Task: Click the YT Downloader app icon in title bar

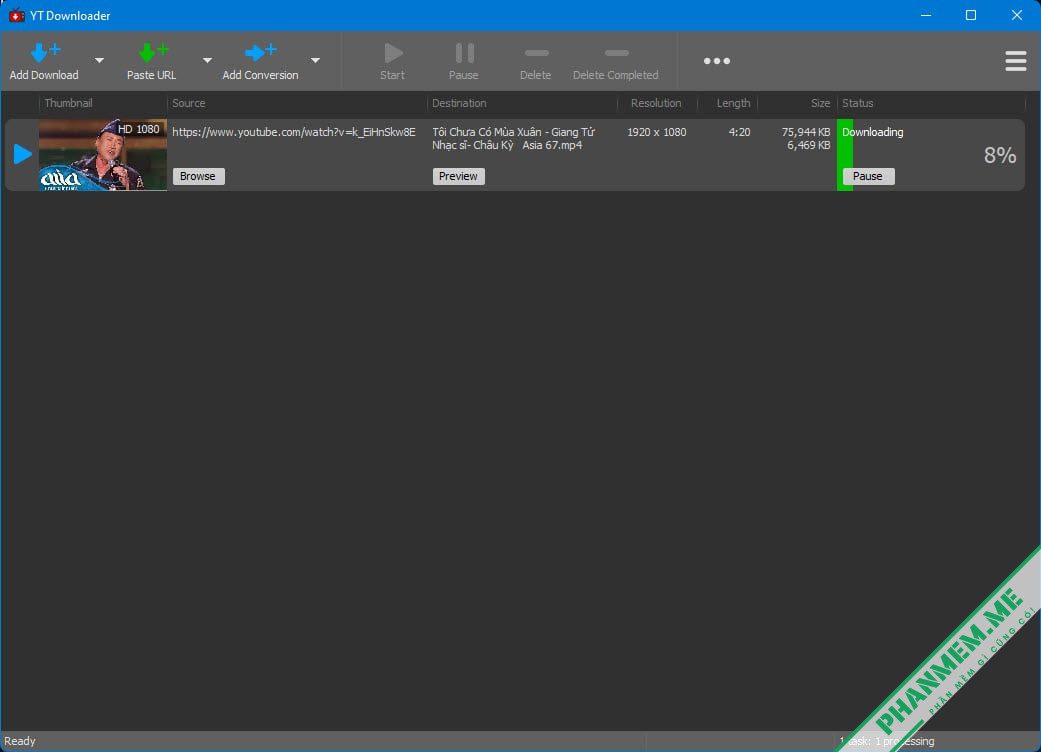Action: [16, 15]
